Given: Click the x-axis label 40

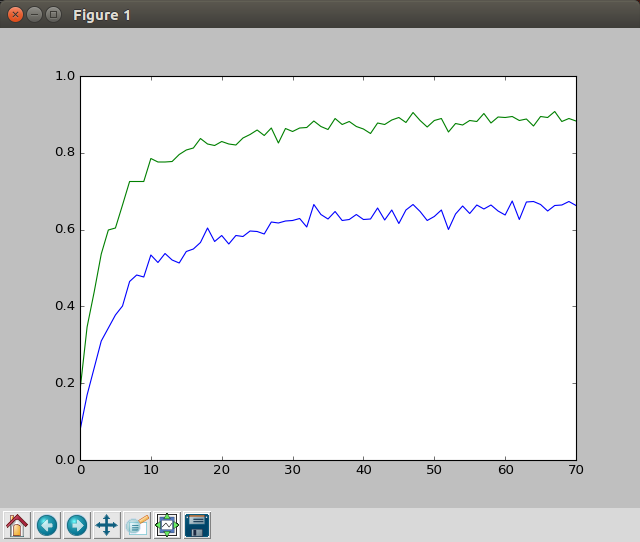Looking at the screenshot, I should pos(364,470).
